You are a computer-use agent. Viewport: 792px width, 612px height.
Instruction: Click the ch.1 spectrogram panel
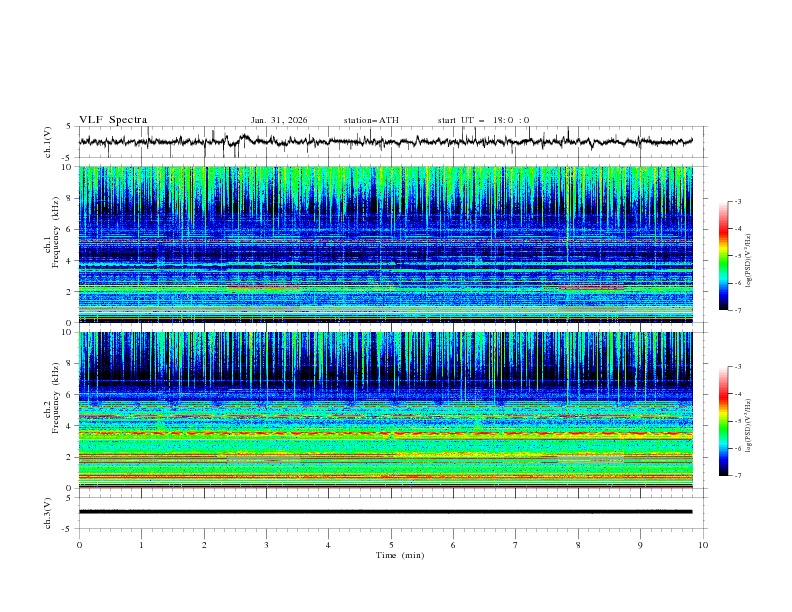click(386, 244)
